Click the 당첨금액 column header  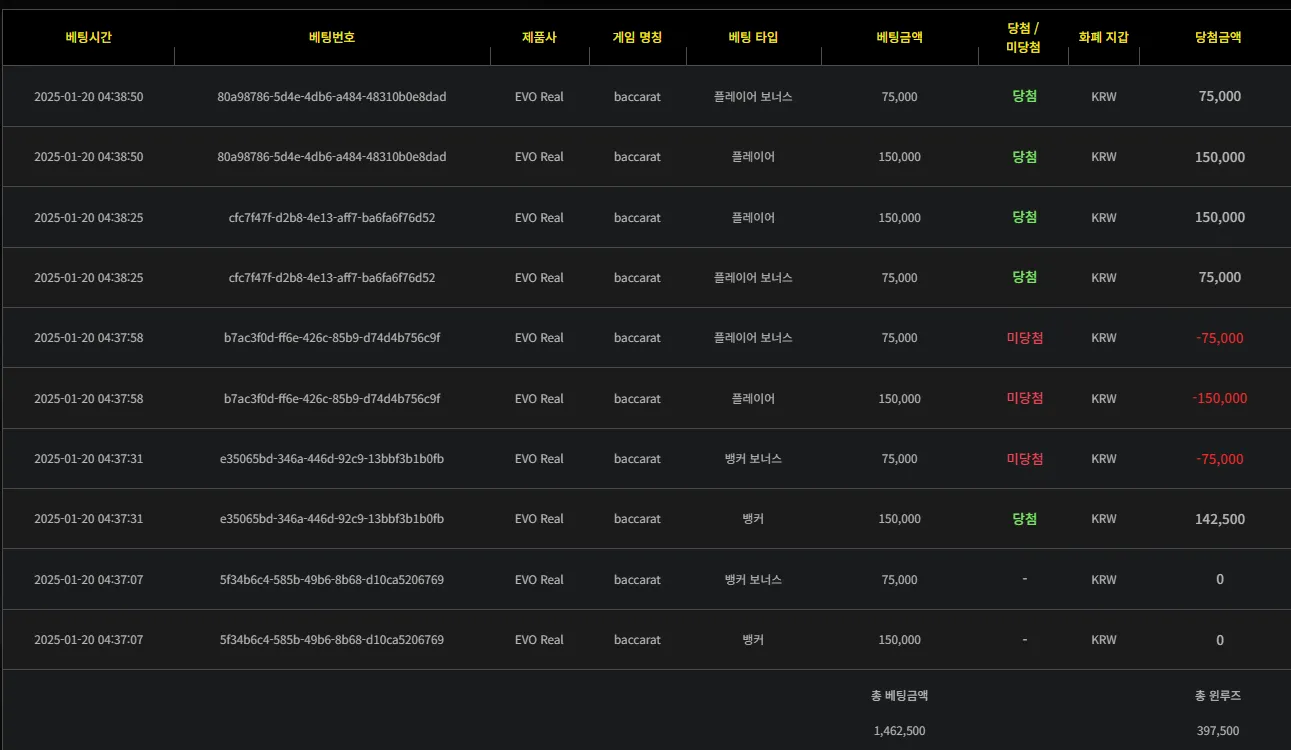1218,37
